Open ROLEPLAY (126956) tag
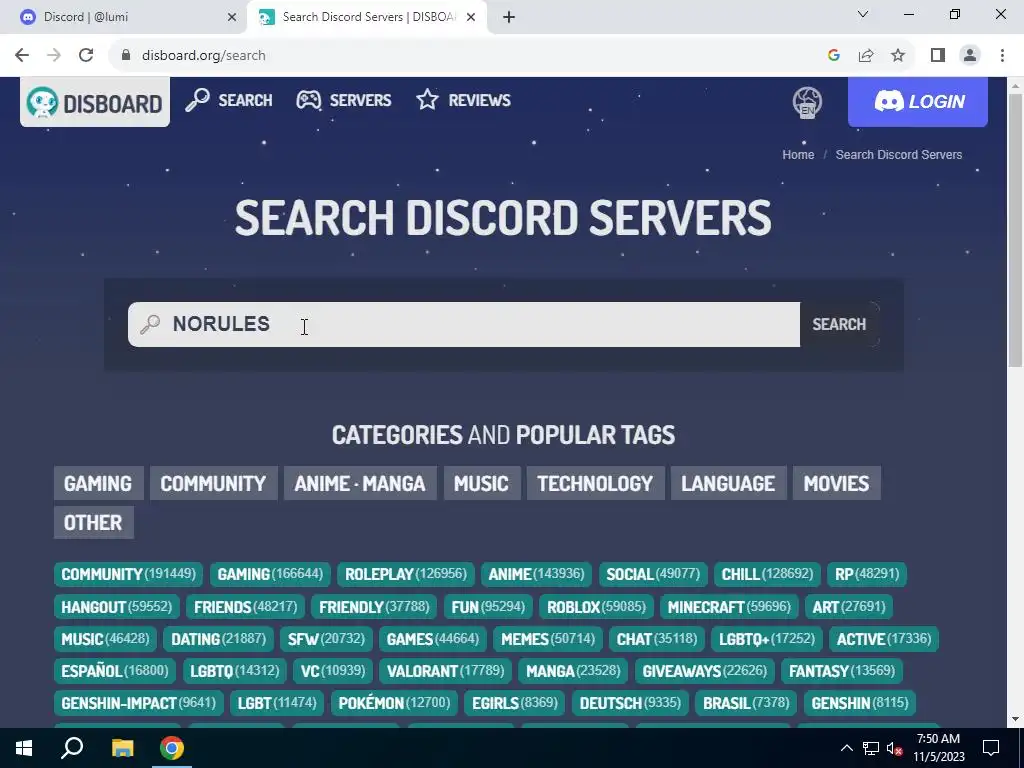This screenshot has height=768, width=1024. tap(406, 574)
